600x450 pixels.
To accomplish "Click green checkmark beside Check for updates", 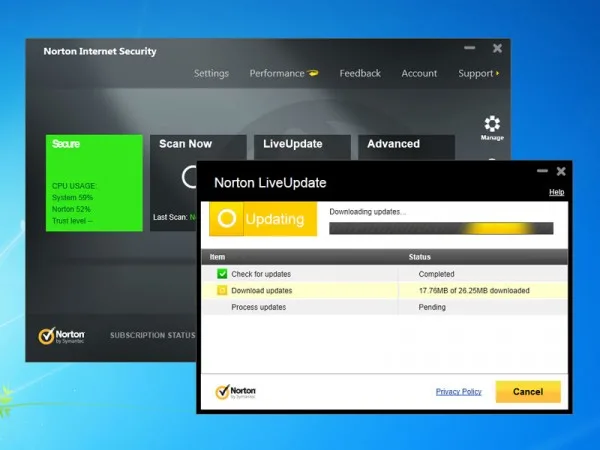I will click(x=222, y=274).
